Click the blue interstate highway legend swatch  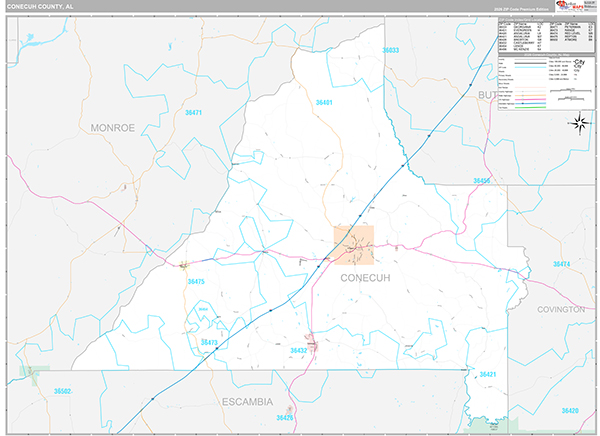click(x=530, y=103)
